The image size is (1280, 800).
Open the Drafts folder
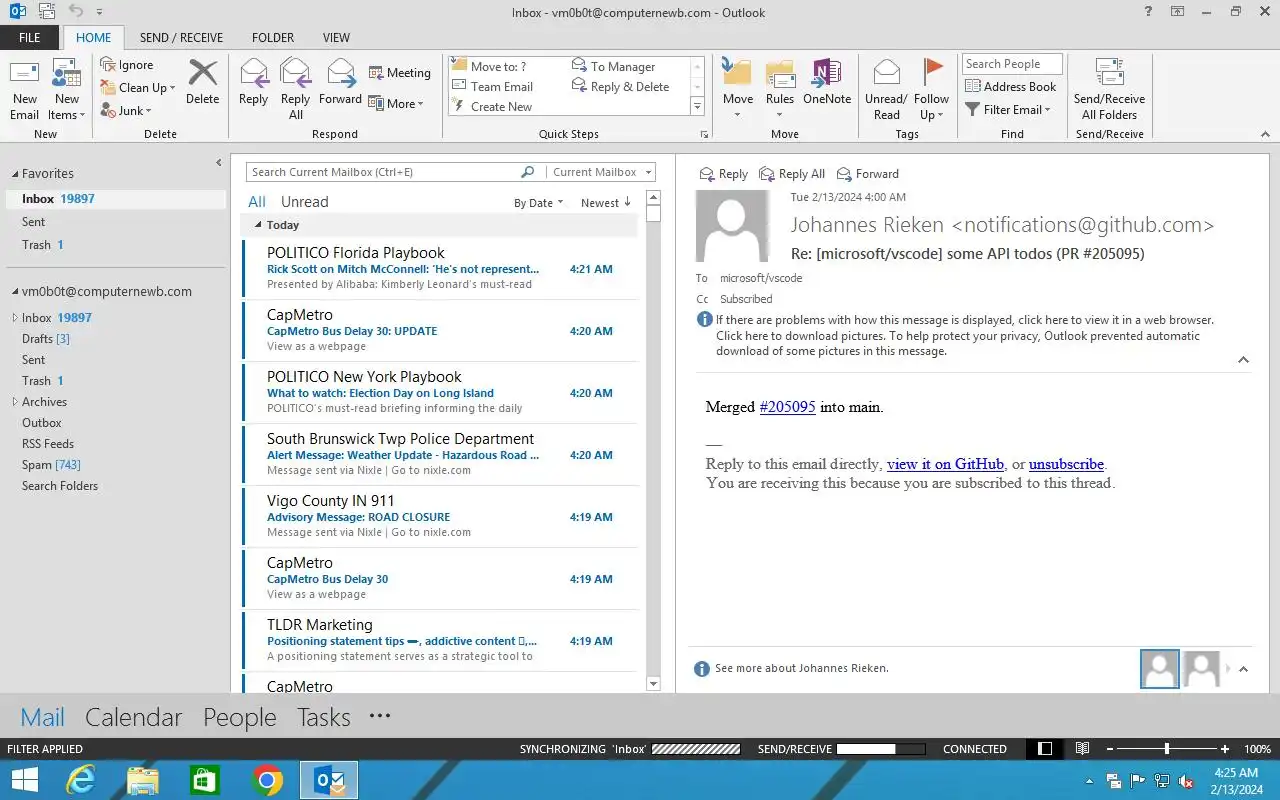(46, 339)
